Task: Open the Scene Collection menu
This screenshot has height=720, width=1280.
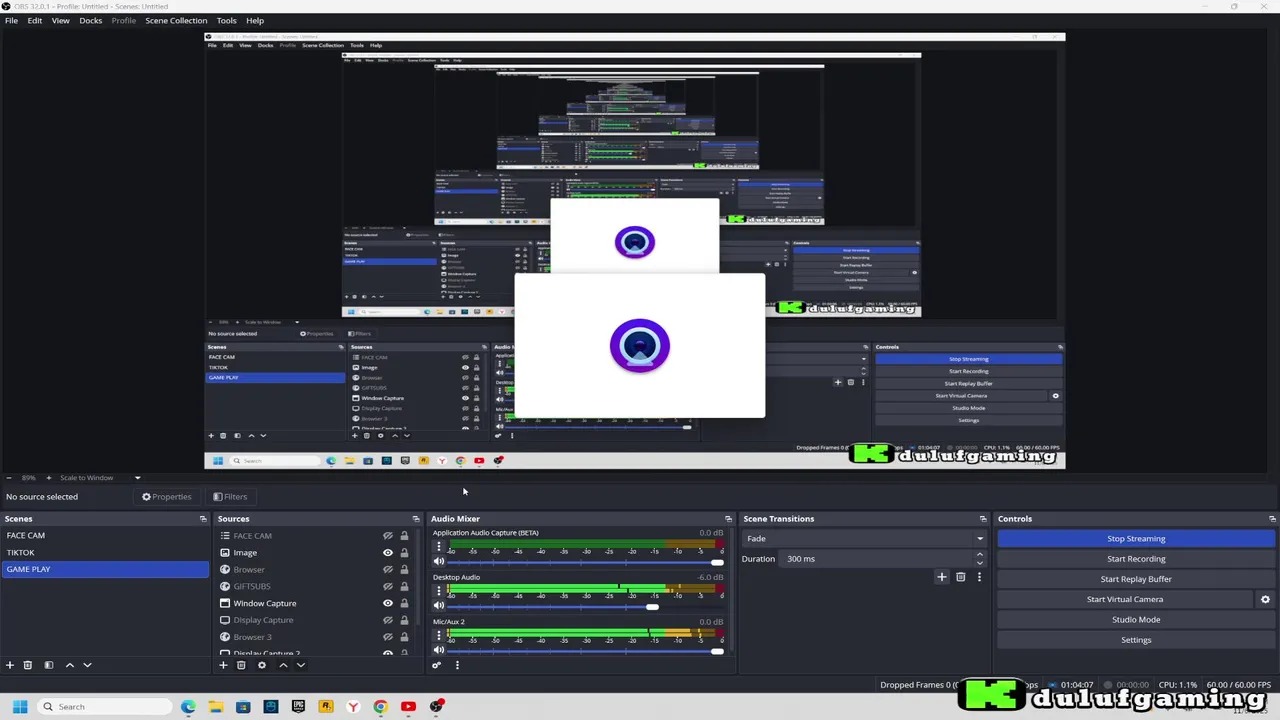Action: click(176, 20)
